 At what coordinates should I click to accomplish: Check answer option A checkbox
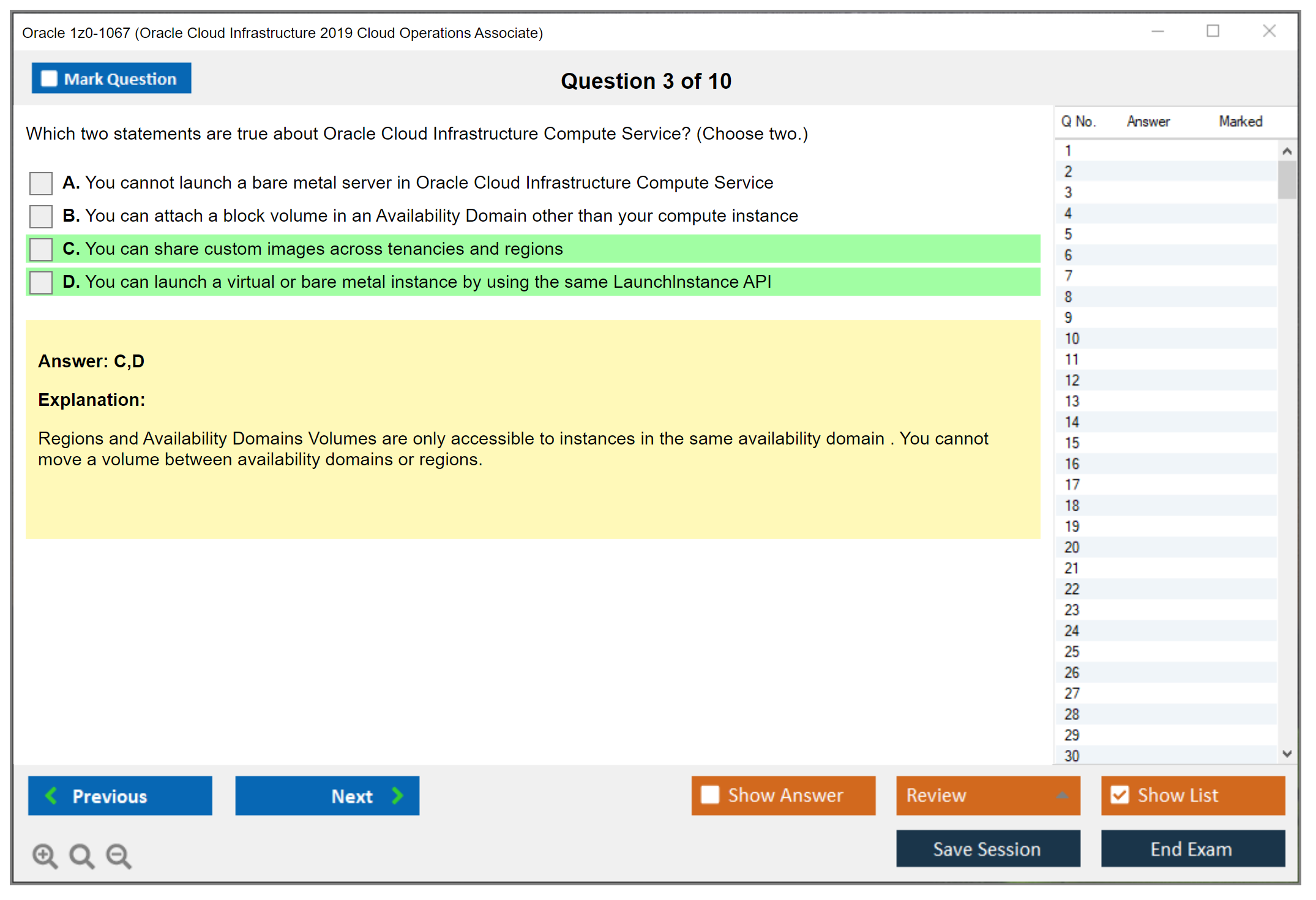pos(41,183)
